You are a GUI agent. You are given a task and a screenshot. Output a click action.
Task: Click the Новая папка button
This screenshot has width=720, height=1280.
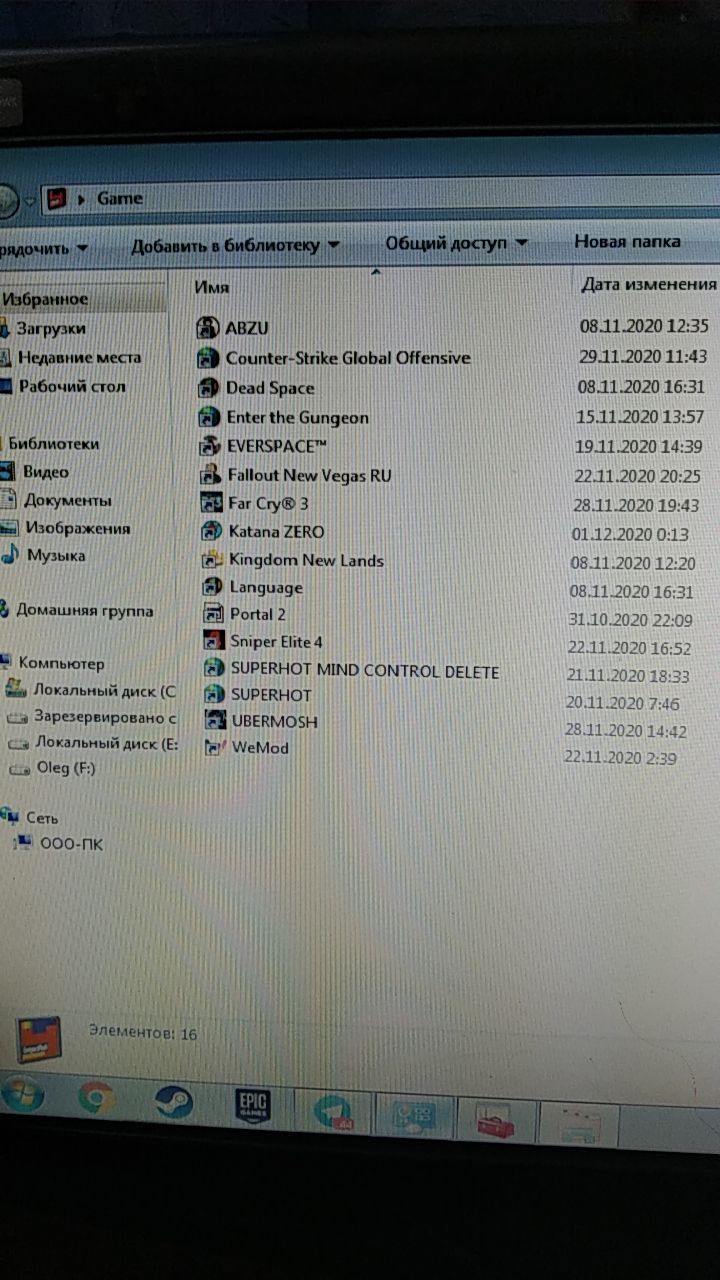(x=627, y=241)
